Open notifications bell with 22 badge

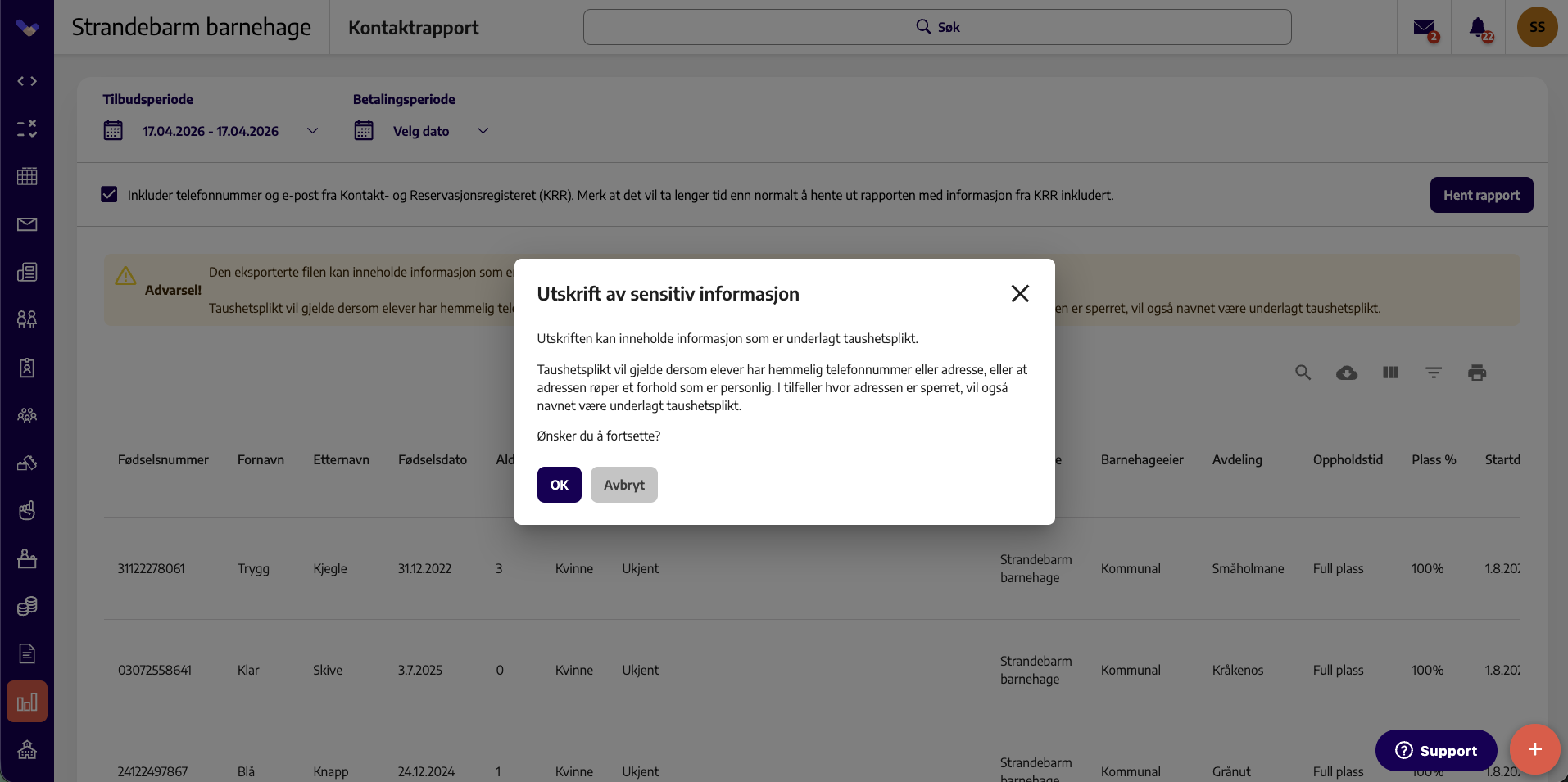pyautogui.click(x=1479, y=28)
